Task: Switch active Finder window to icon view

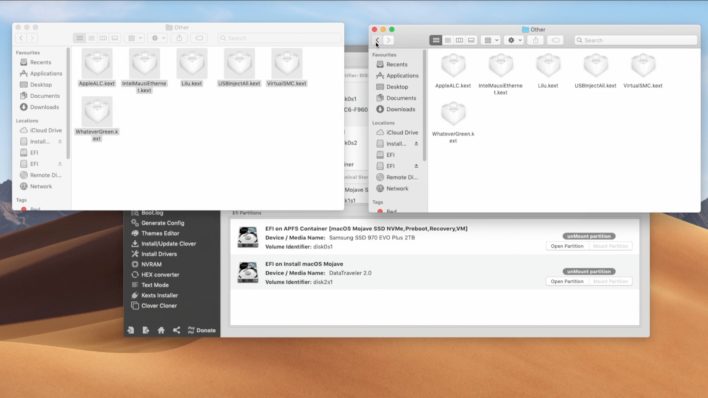Action: pyautogui.click(x=436, y=41)
